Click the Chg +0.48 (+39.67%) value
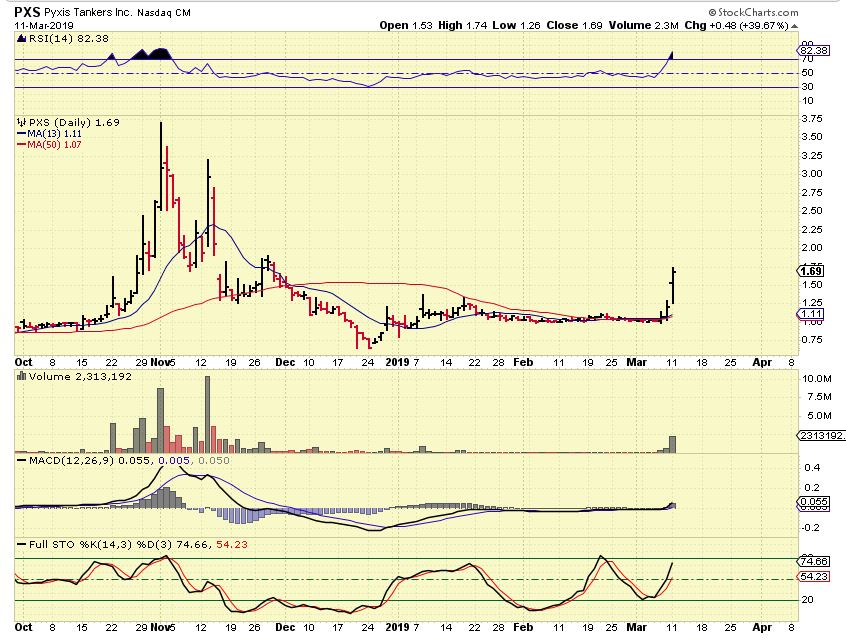 pyautogui.click(x=736, y=25)
